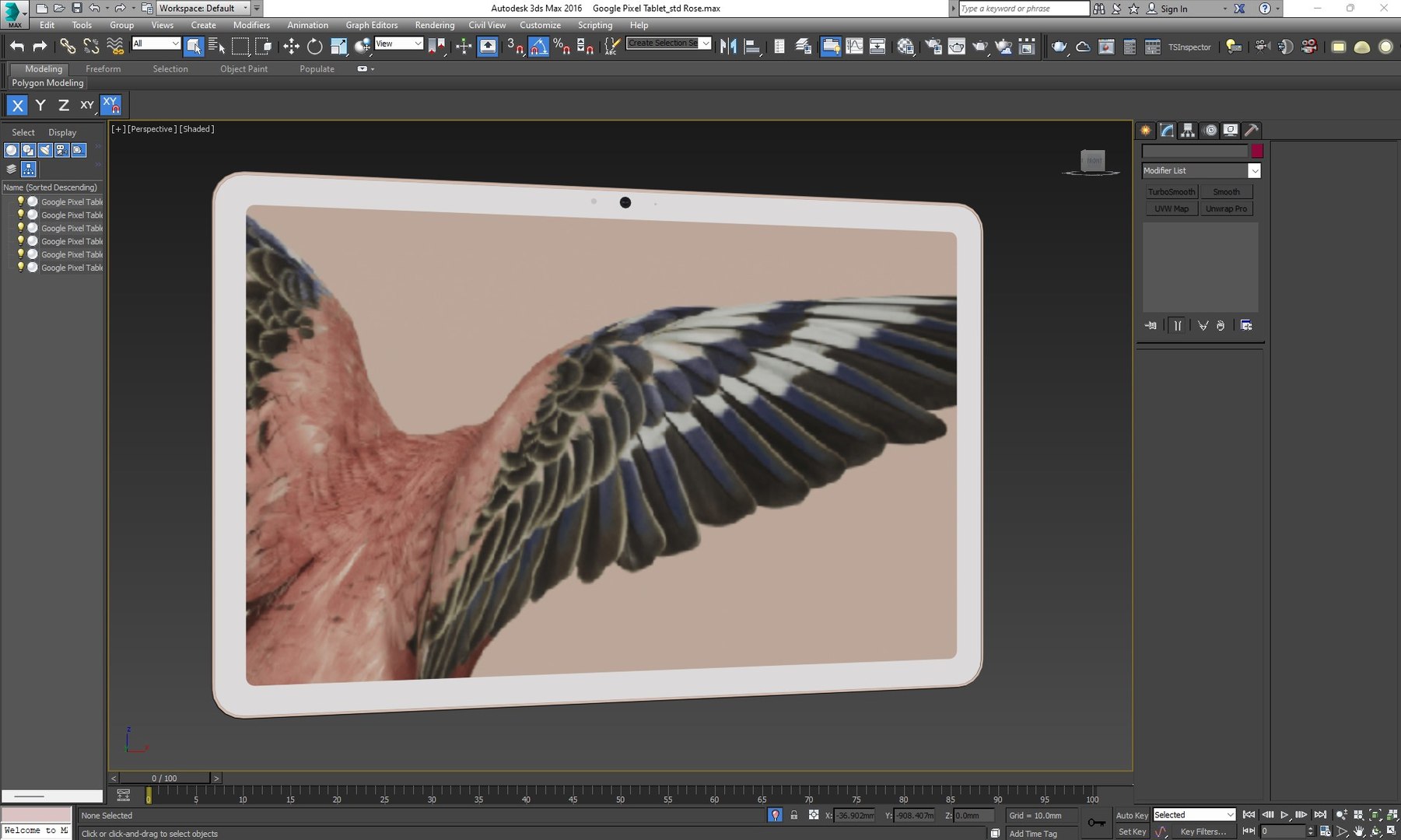Activate the Select and Rotate tool
The width and height of the screenshot is (1401, 840).
(x=314, y=47)
